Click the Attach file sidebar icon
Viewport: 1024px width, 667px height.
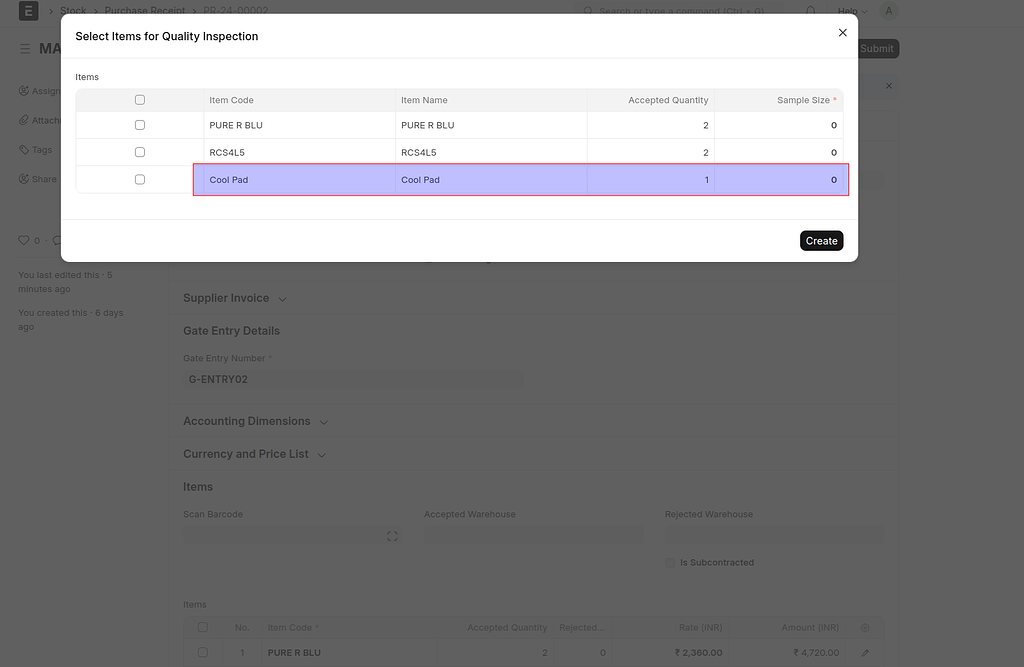[22, 120]
